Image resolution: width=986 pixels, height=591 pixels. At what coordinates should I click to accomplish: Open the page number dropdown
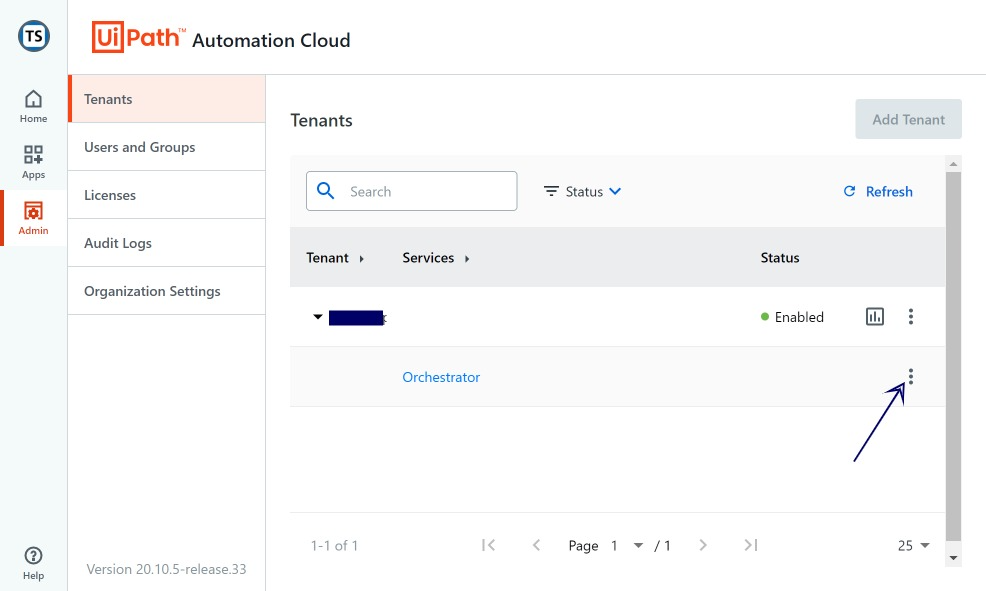[627, 545]
